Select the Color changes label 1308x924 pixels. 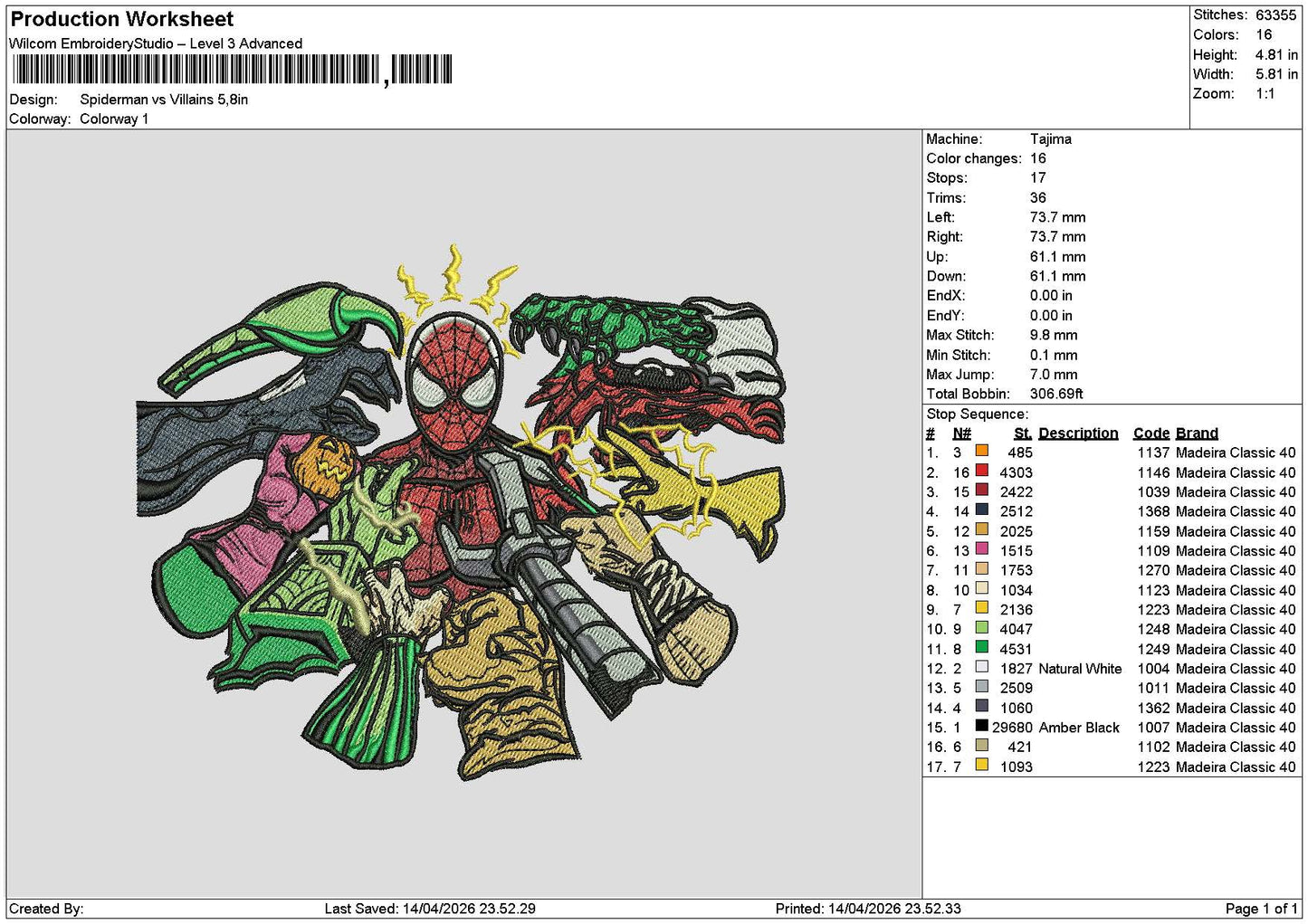point(974,158)
